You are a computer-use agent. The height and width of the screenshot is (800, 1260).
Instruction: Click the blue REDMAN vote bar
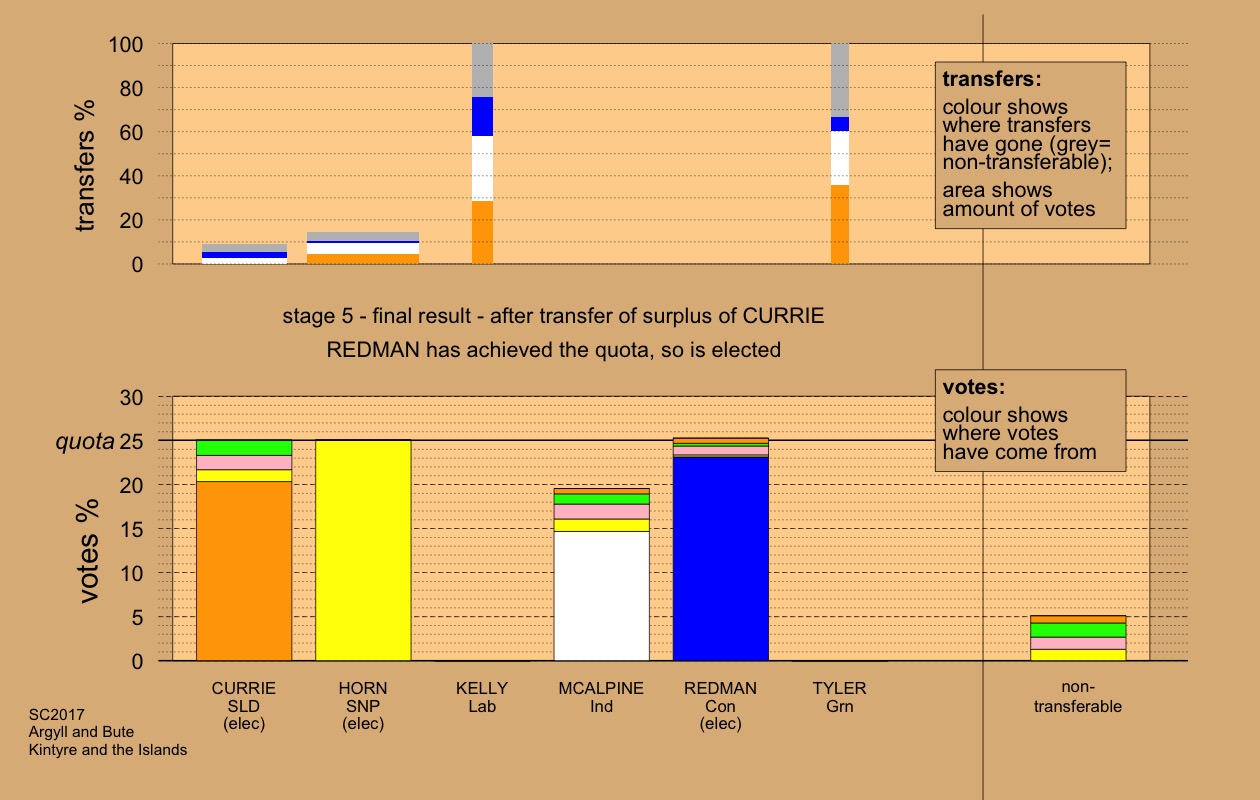coord(720,559)
